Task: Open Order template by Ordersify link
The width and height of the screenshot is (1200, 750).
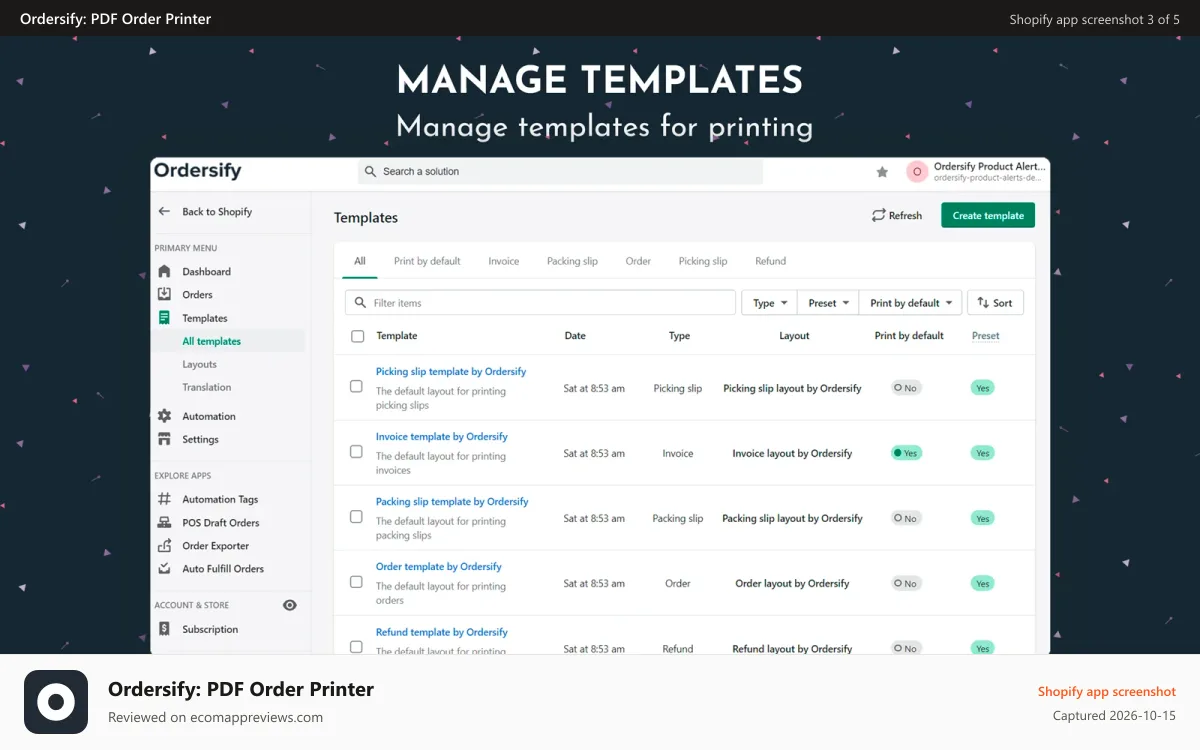Action: pyautogui.click(x=439, y=566)
